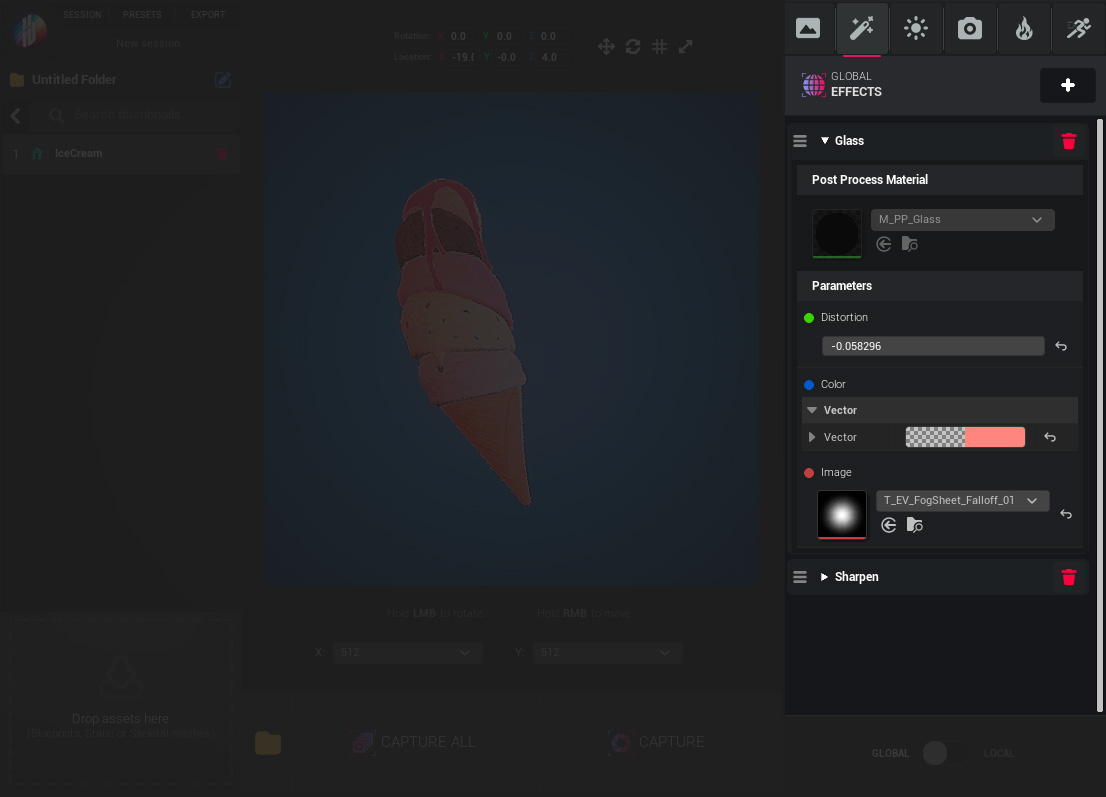Screen dimensions: 1106x797
Task: Open the Session menu
Action: coord(82,15)
